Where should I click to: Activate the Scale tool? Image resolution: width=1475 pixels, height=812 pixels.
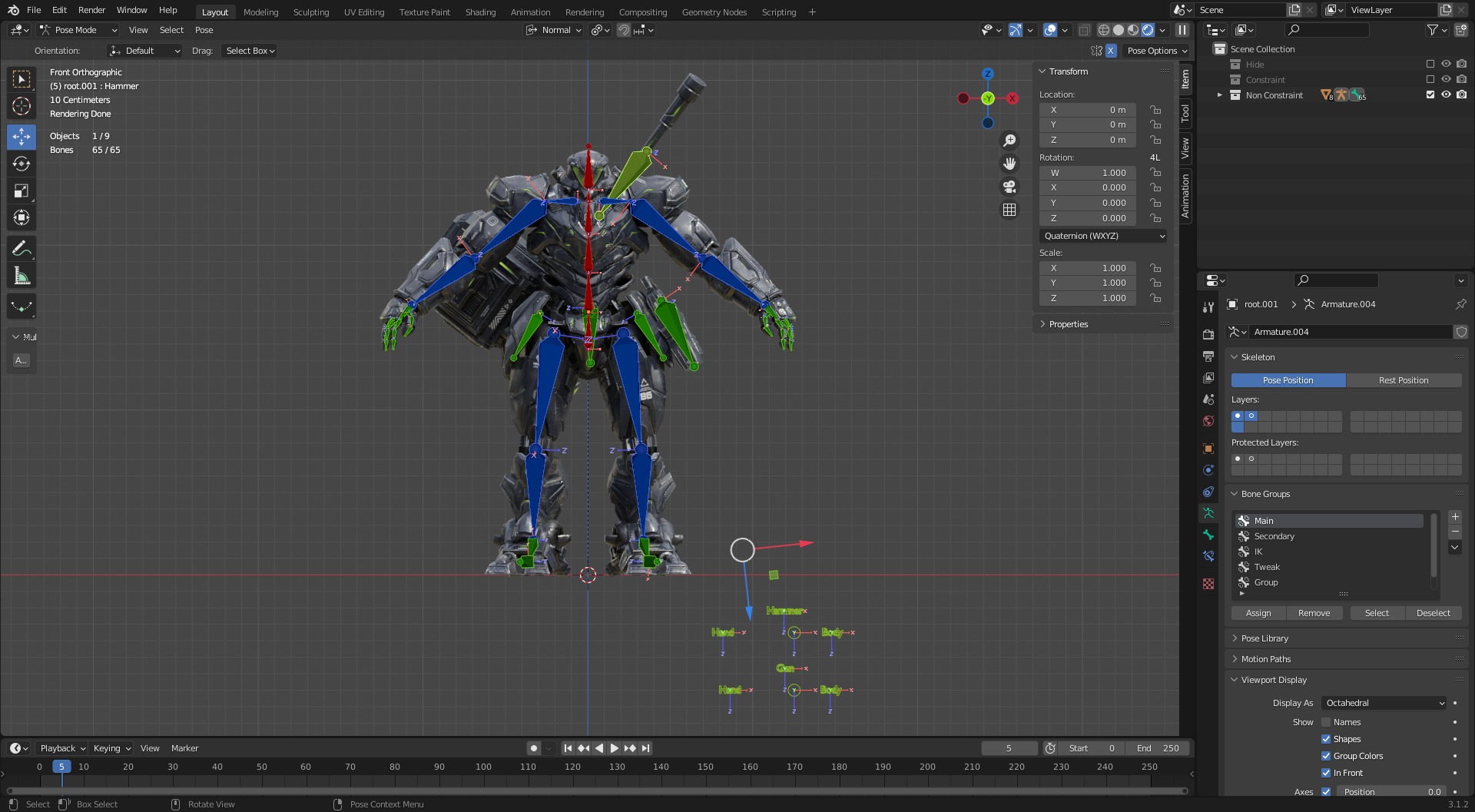click(22, 191)
